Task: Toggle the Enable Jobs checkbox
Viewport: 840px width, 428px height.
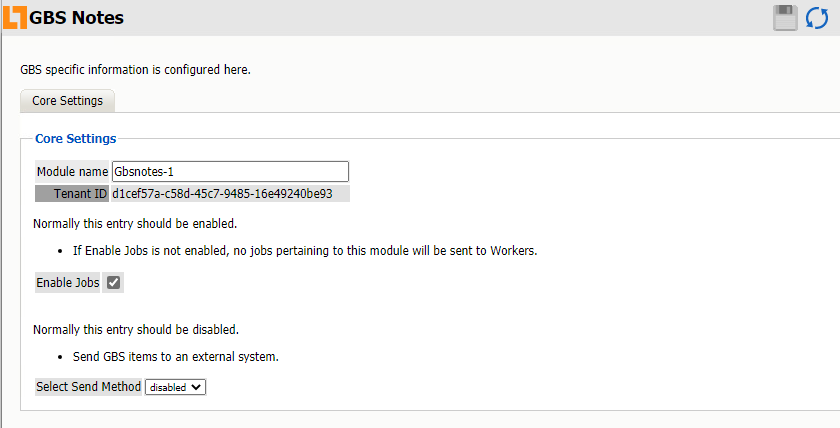Action: click(114, 283)
